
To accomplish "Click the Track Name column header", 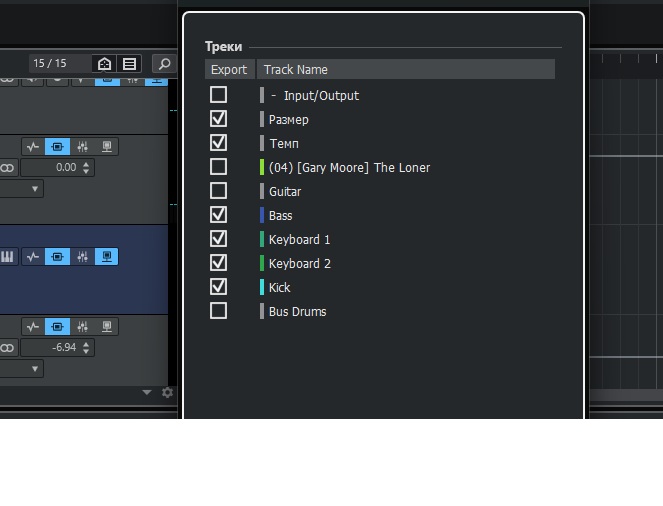I will tap(405, 69).
